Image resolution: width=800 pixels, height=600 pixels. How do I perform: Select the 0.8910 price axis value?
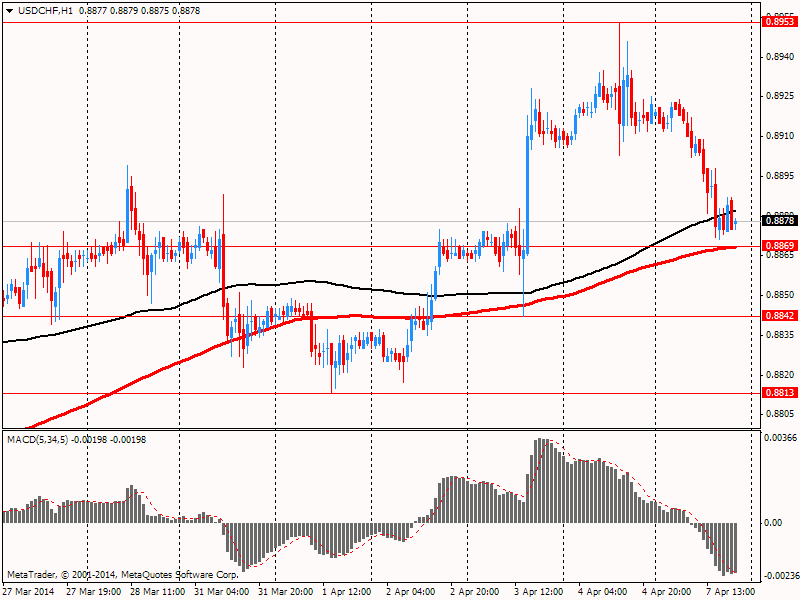click(x=781, y=136)
